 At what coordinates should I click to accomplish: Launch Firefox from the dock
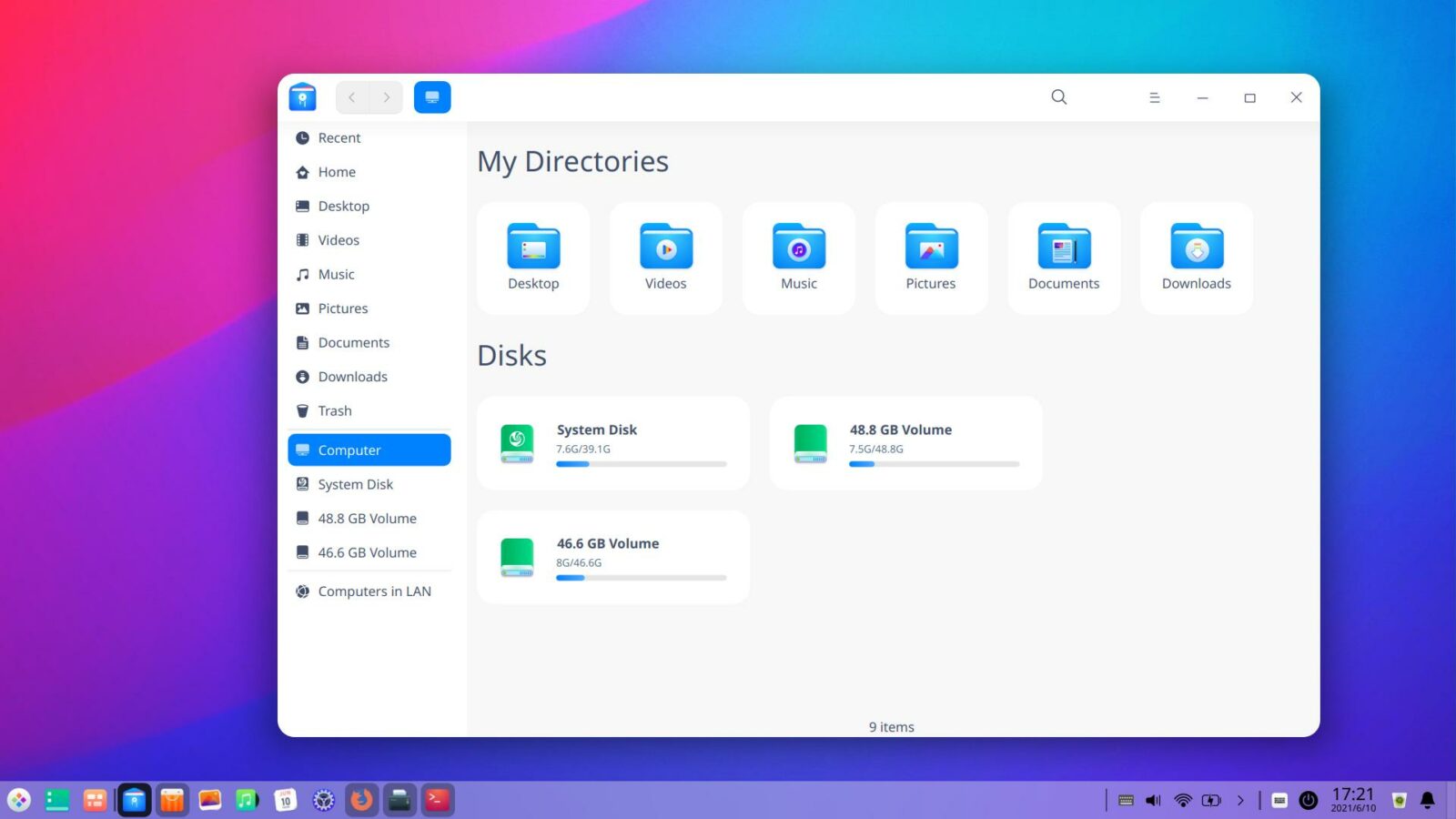tap(360, 800)
